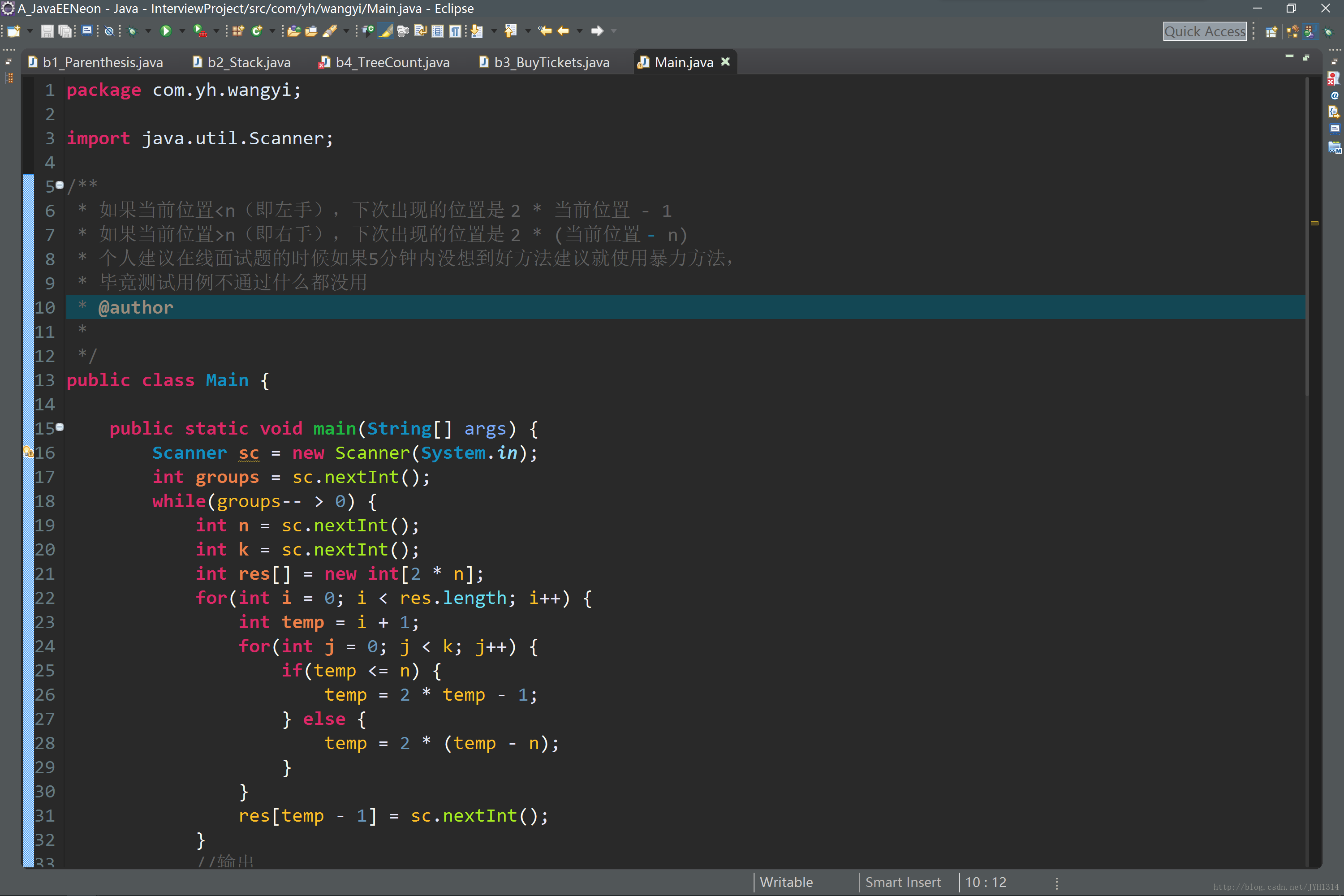The width and height of the screenshot is (1344, 896).
Task: Open the Back history dropdown arrow
Action: click(x=579, y=31)
